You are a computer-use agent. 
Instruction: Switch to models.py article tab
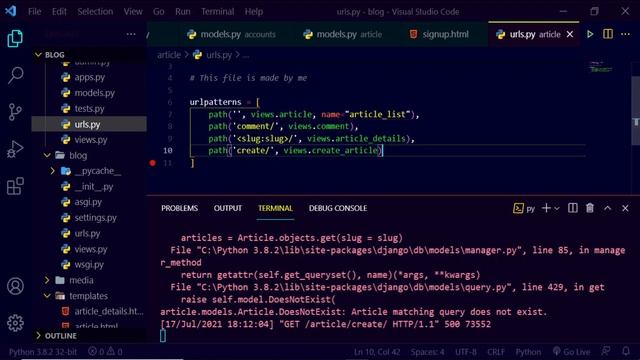tap(343, 34)
